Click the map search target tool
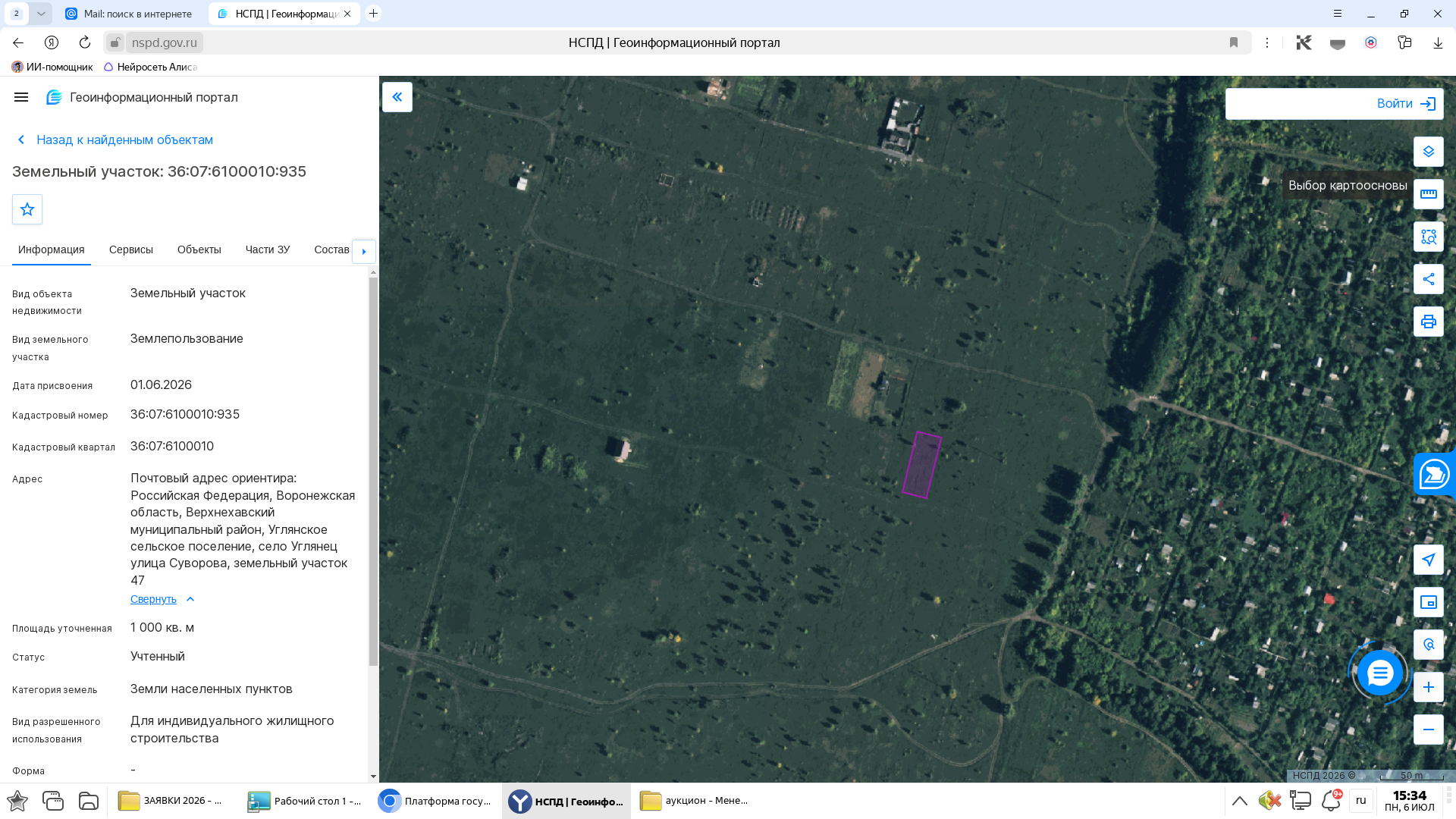 tap(1429, 645)
